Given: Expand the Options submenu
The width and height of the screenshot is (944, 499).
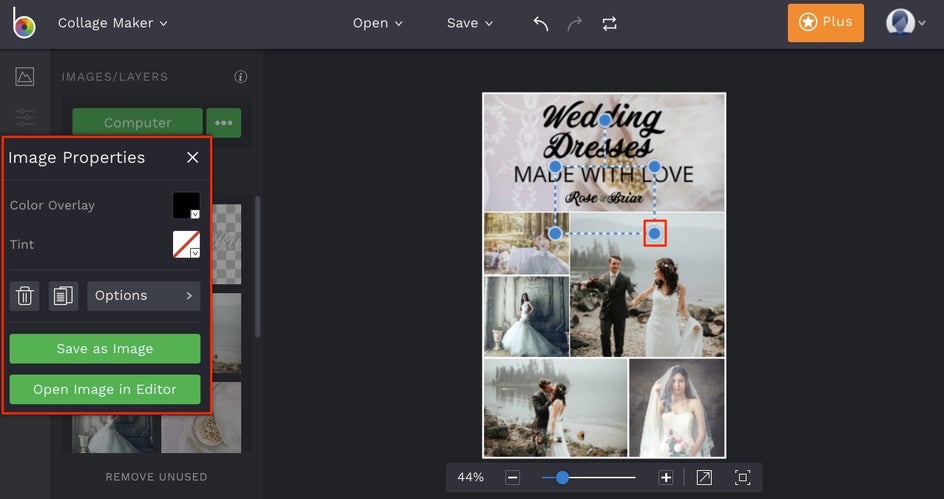Looking at the screenshot, I should click(x=144, y=296).
